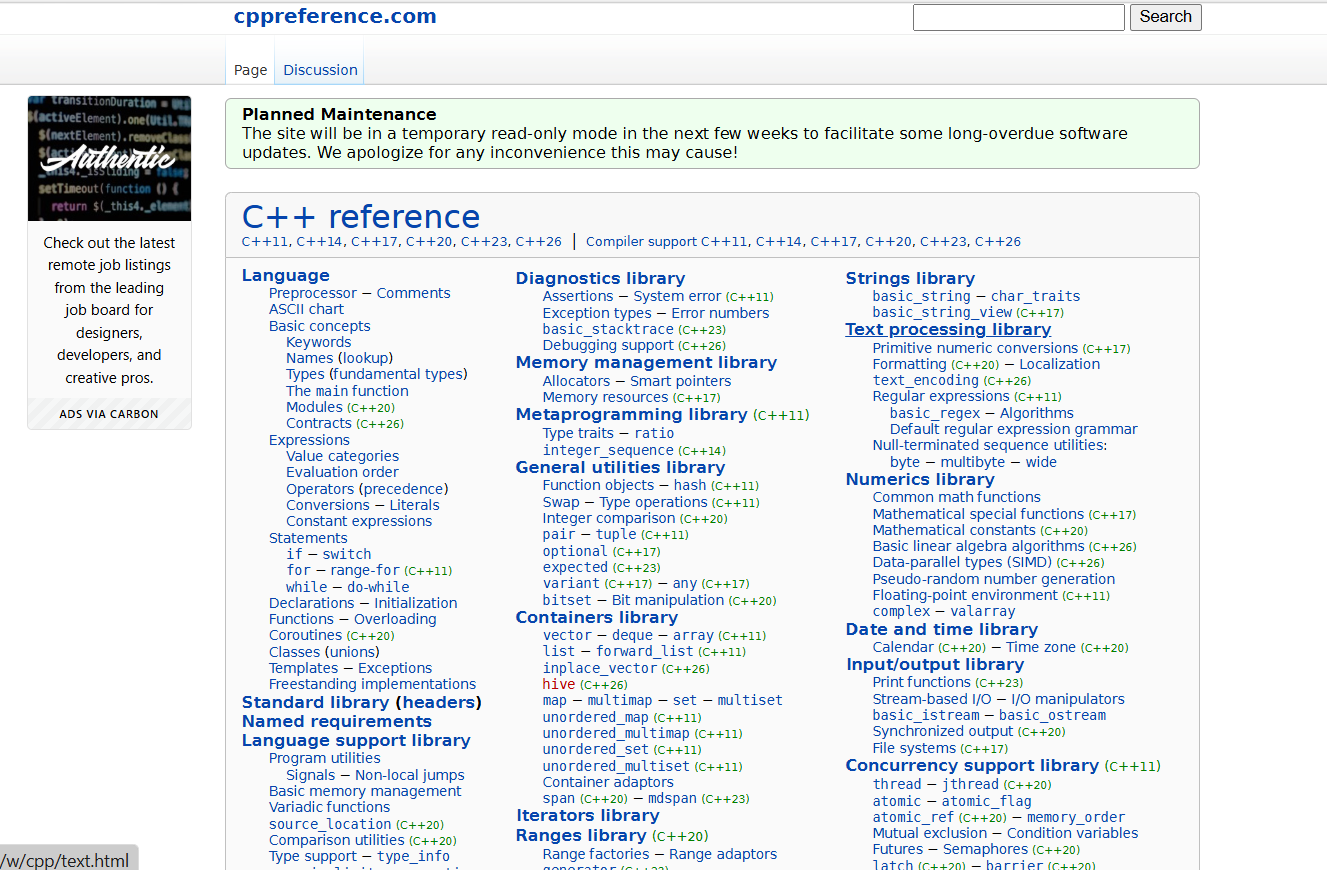Image resolution: width=1327 pixels, height=870 pixels.
Task: Open the red hive link
Action: click(559, 684)
